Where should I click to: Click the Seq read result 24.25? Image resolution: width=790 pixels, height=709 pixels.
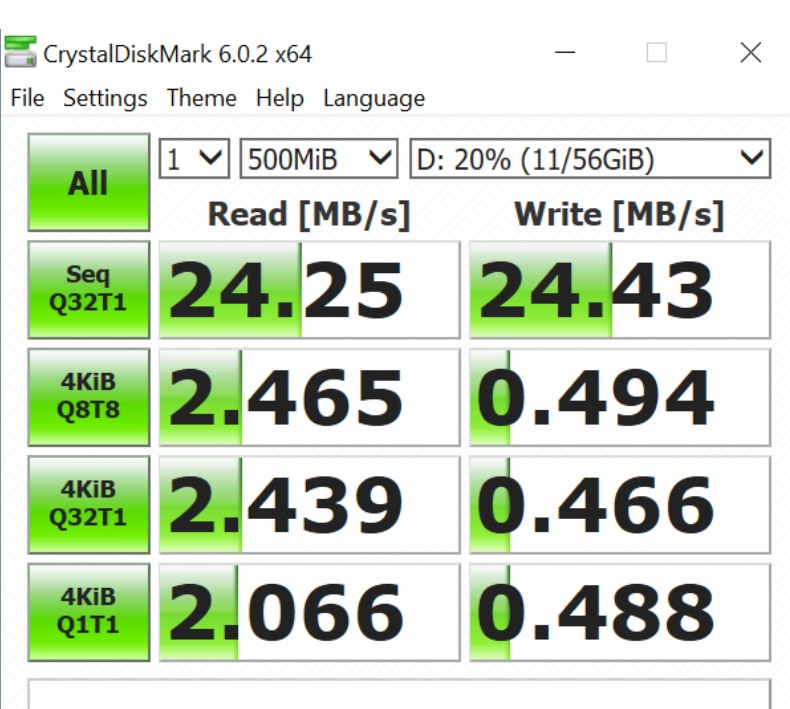[x=309, y=290]
